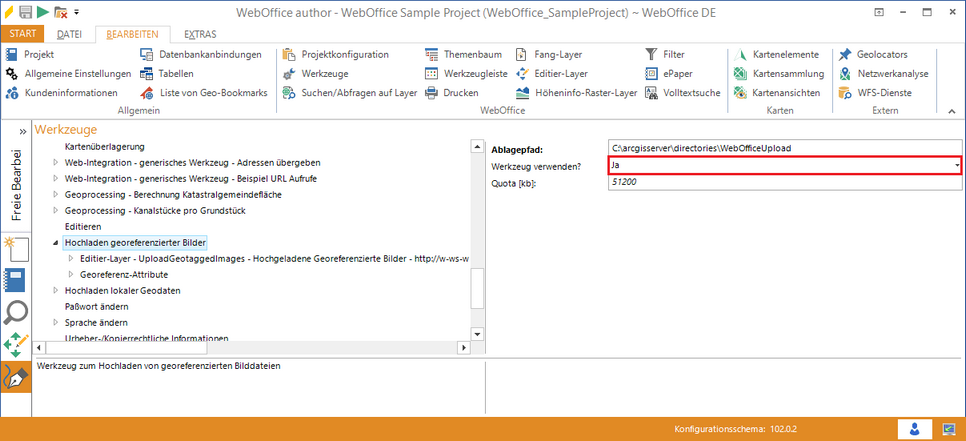Select the Filter tool in ribbon
The height and width of the screenshot is (441, 966).
(x=666, y=54)
